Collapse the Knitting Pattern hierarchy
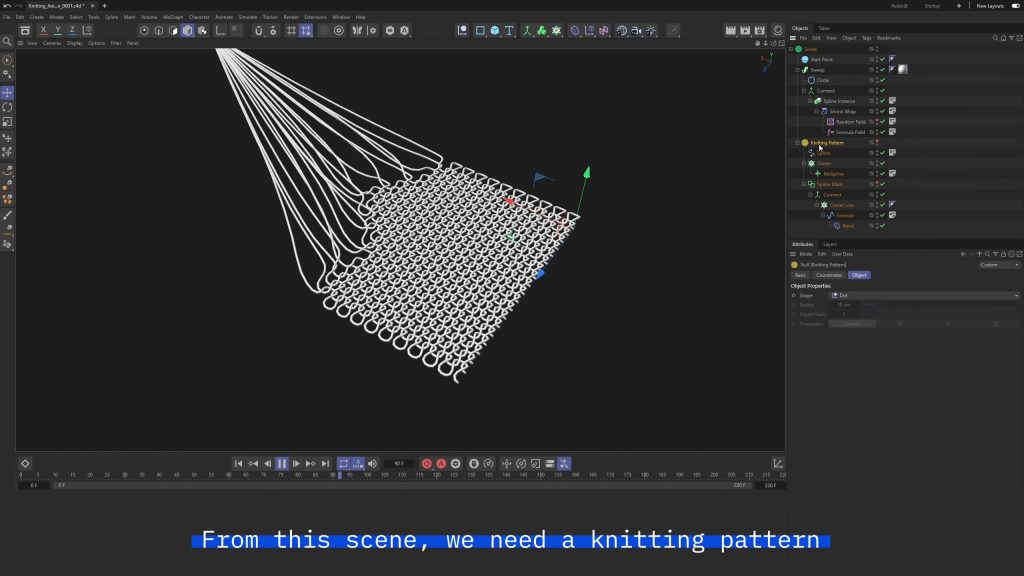 coord(797,142)
